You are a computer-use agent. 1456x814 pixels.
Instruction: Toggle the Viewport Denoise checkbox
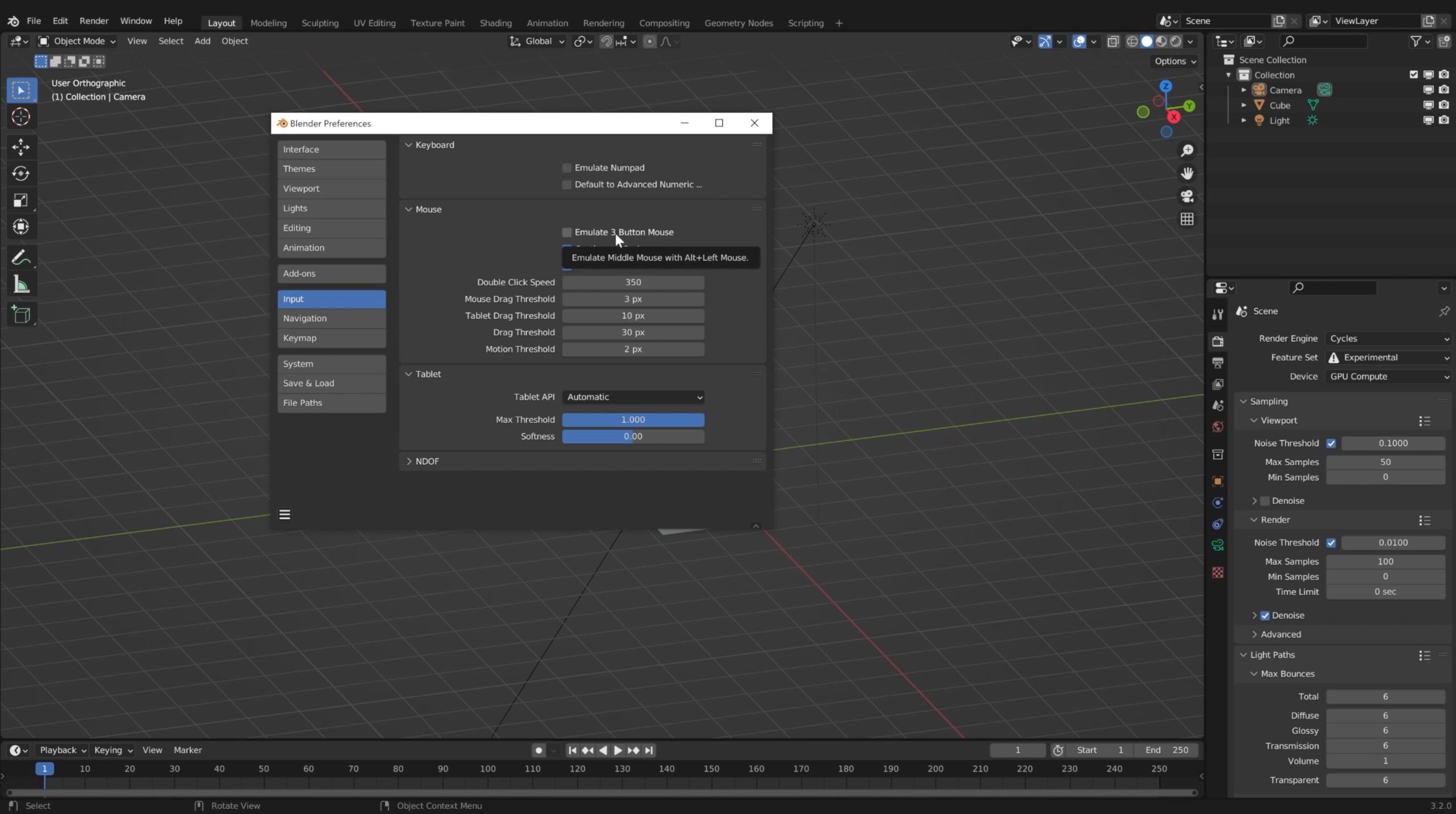tap(1265, 501)
